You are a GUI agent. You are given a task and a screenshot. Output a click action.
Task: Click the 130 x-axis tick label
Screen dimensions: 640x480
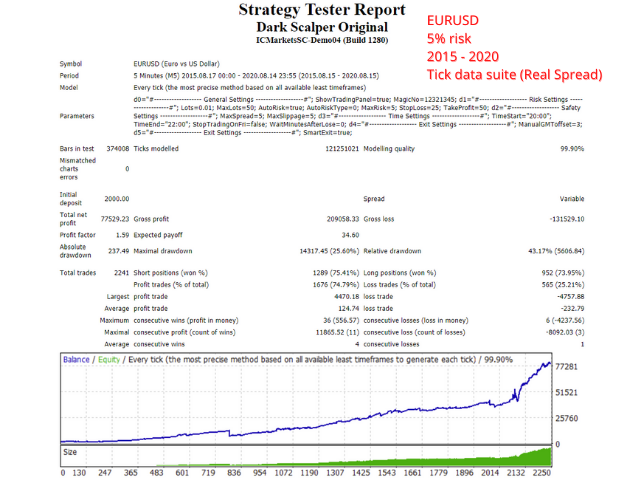coord(79,473)
